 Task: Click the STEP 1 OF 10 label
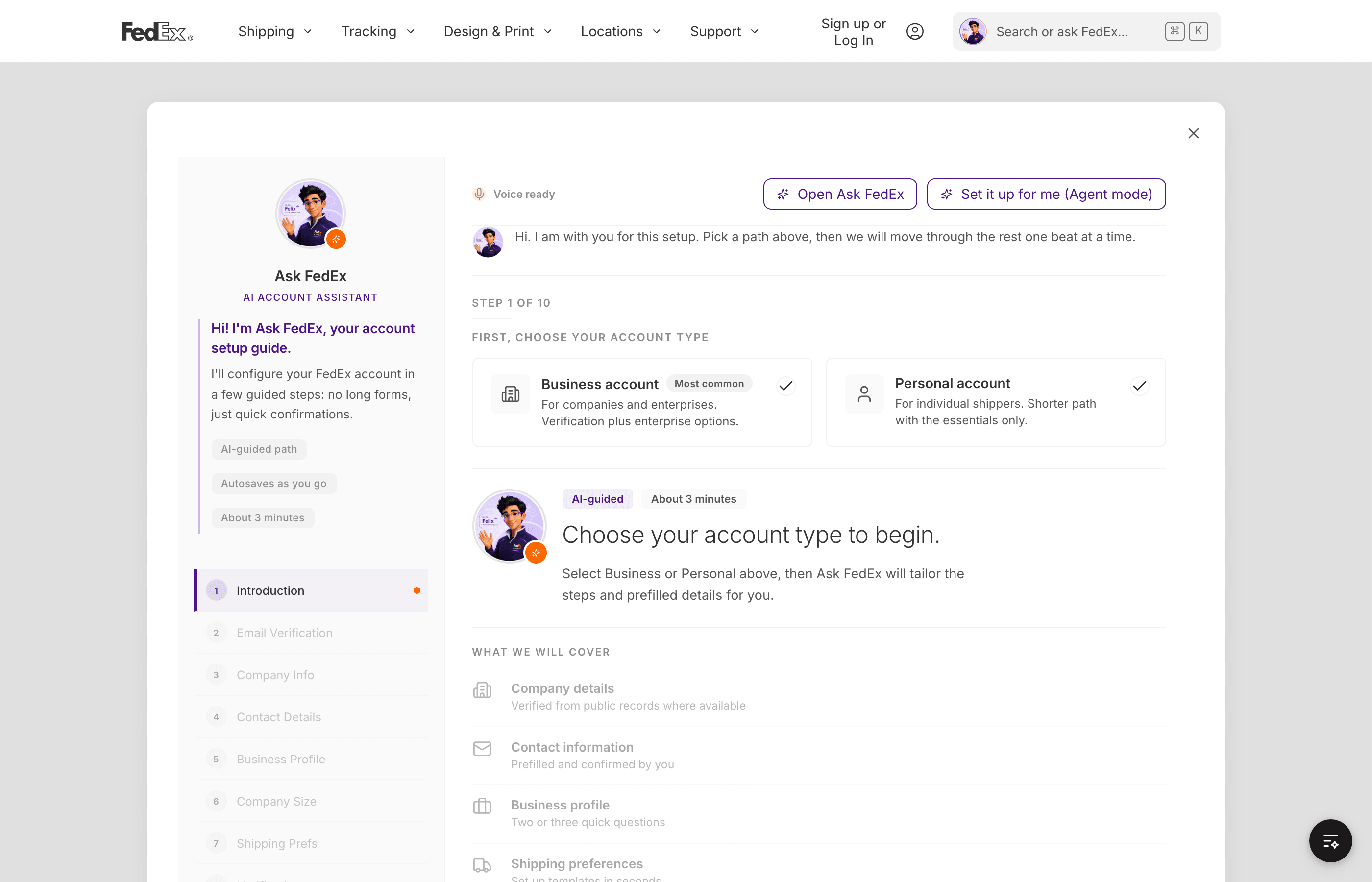click(x=511, y=303)
